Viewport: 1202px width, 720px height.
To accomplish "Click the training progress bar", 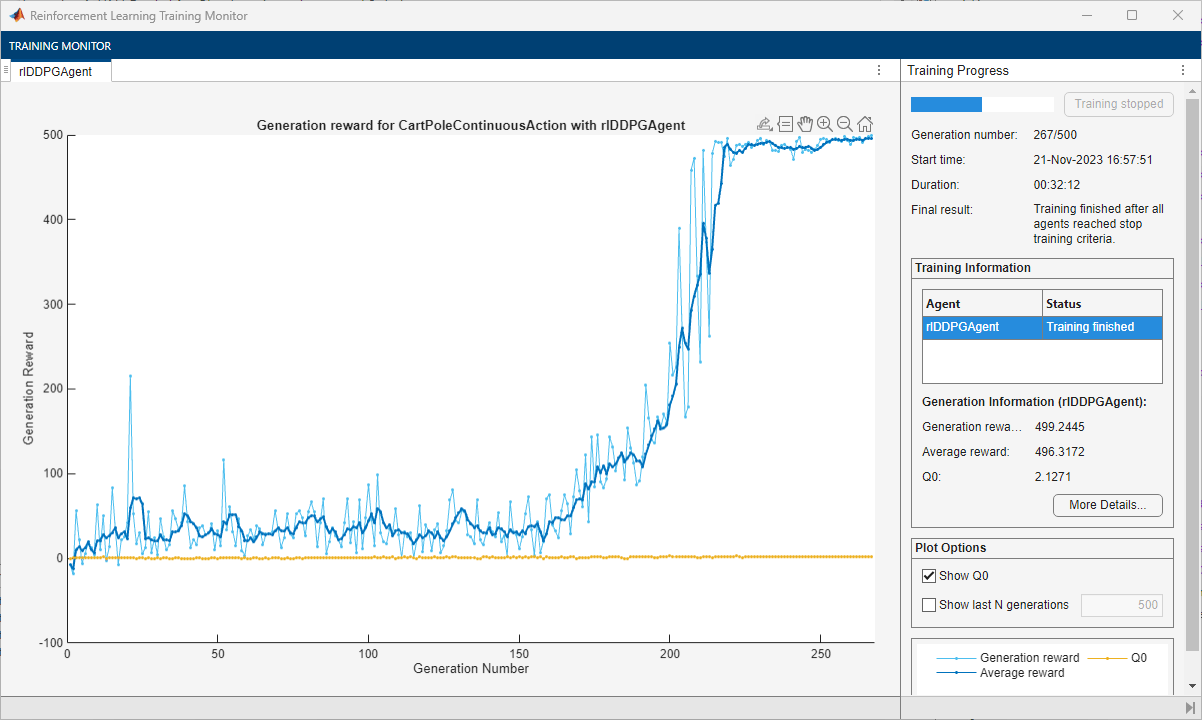I will click(x=982, y=103).
